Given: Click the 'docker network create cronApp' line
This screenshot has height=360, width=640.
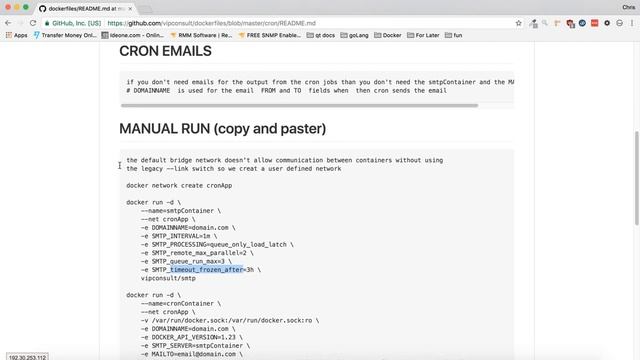Looking at the screenshot, I should coord(179,185).
